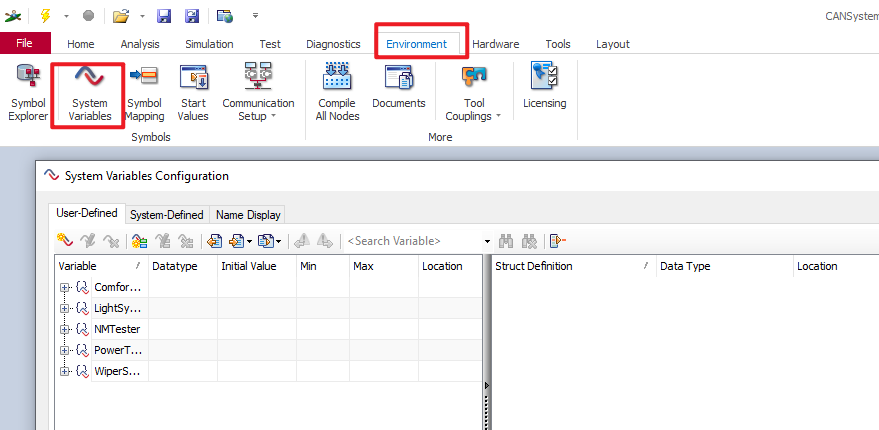879x430 pixels.
Task: Click the binoculars clear search icon
Action: point(529,241)
